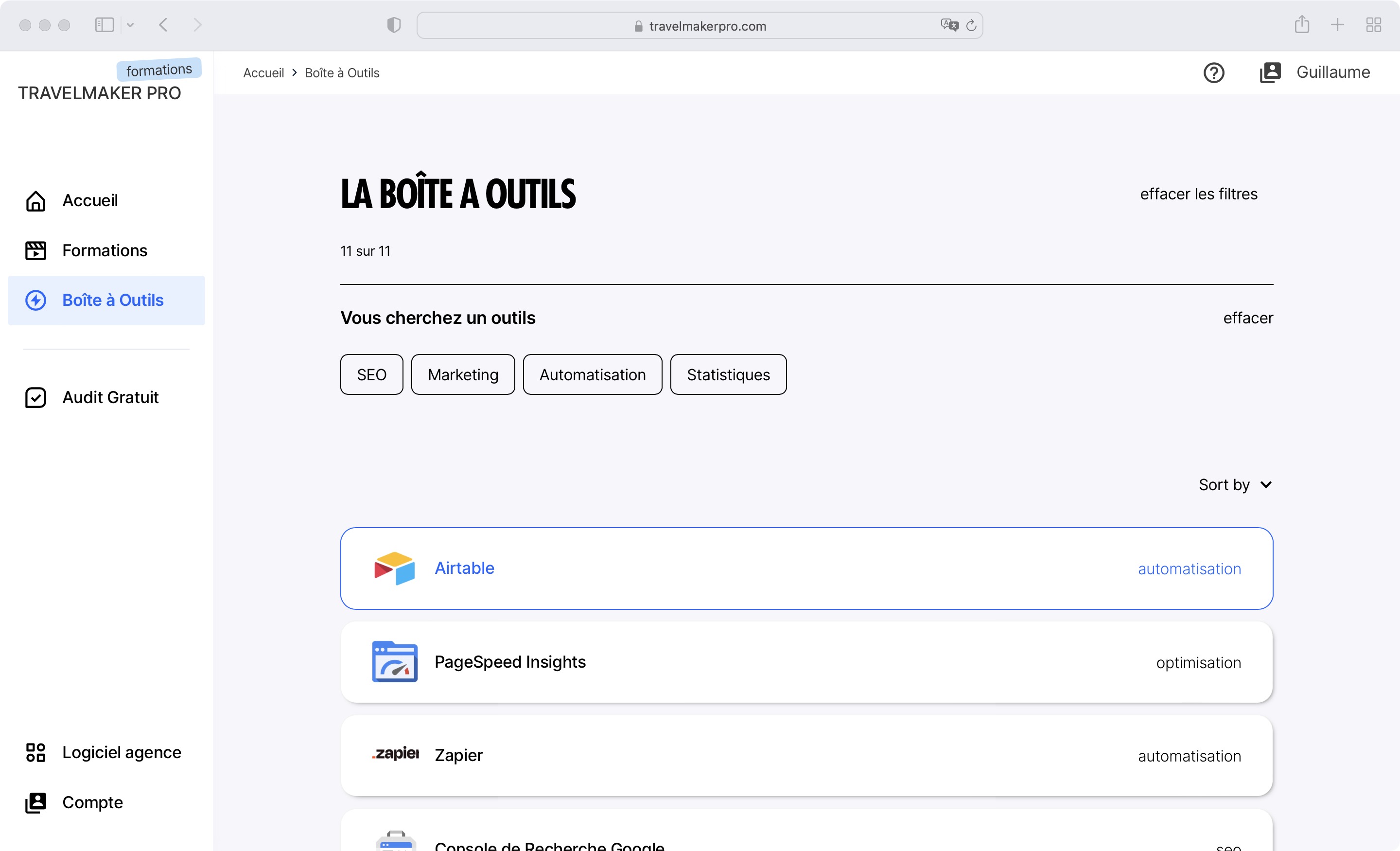The image size is (1400, 851).
Task: Open the Zapier tool card
Action: point(806,756)
